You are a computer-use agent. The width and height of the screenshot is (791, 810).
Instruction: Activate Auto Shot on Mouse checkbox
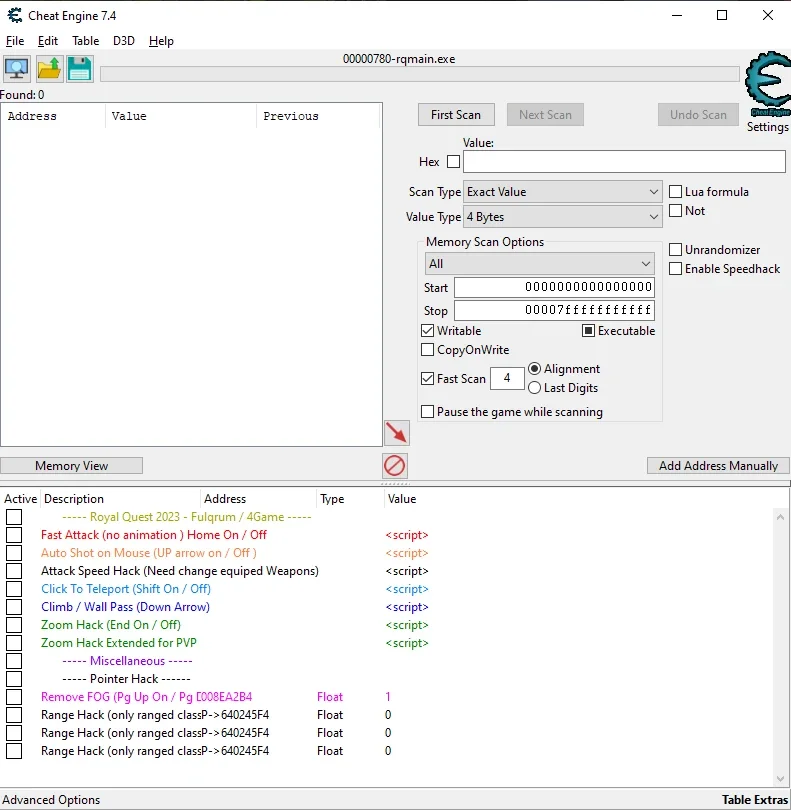pos(14,553)
